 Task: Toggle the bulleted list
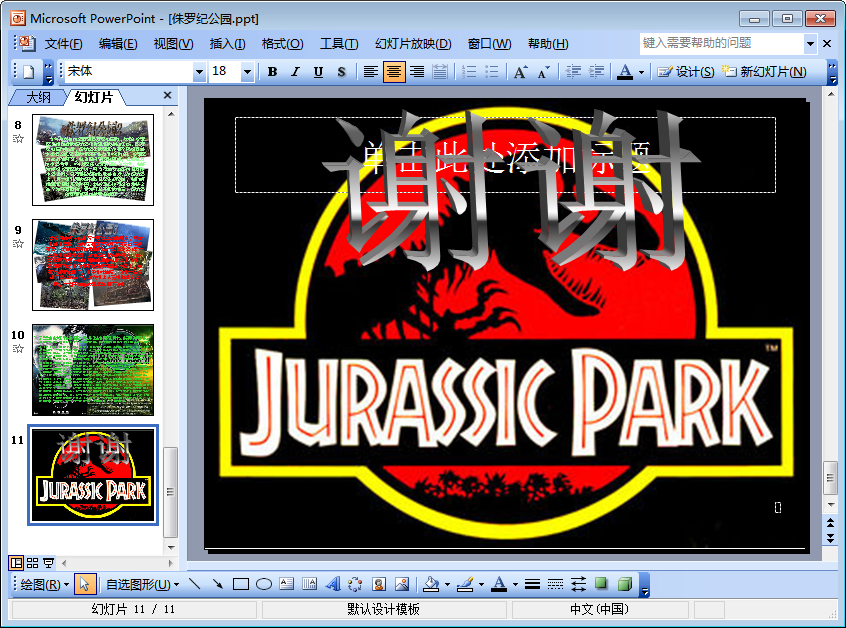coord(492,71)
